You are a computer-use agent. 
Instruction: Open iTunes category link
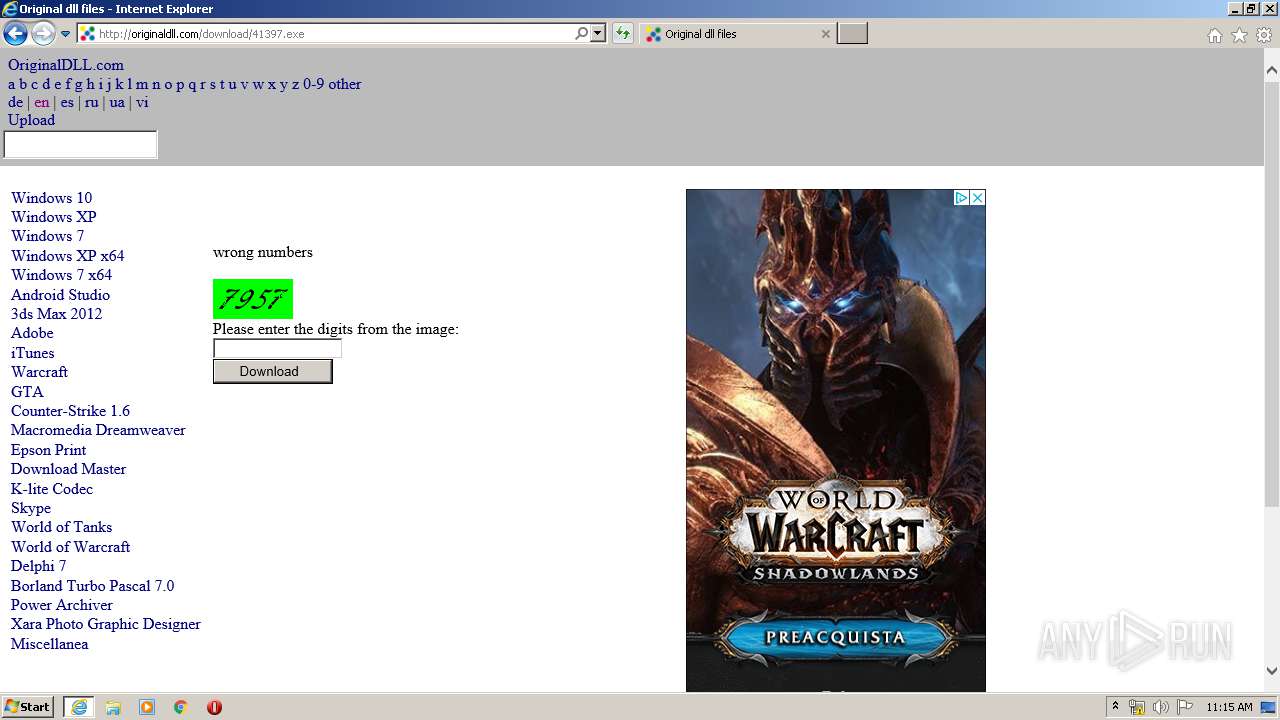(x=33, y=353)
